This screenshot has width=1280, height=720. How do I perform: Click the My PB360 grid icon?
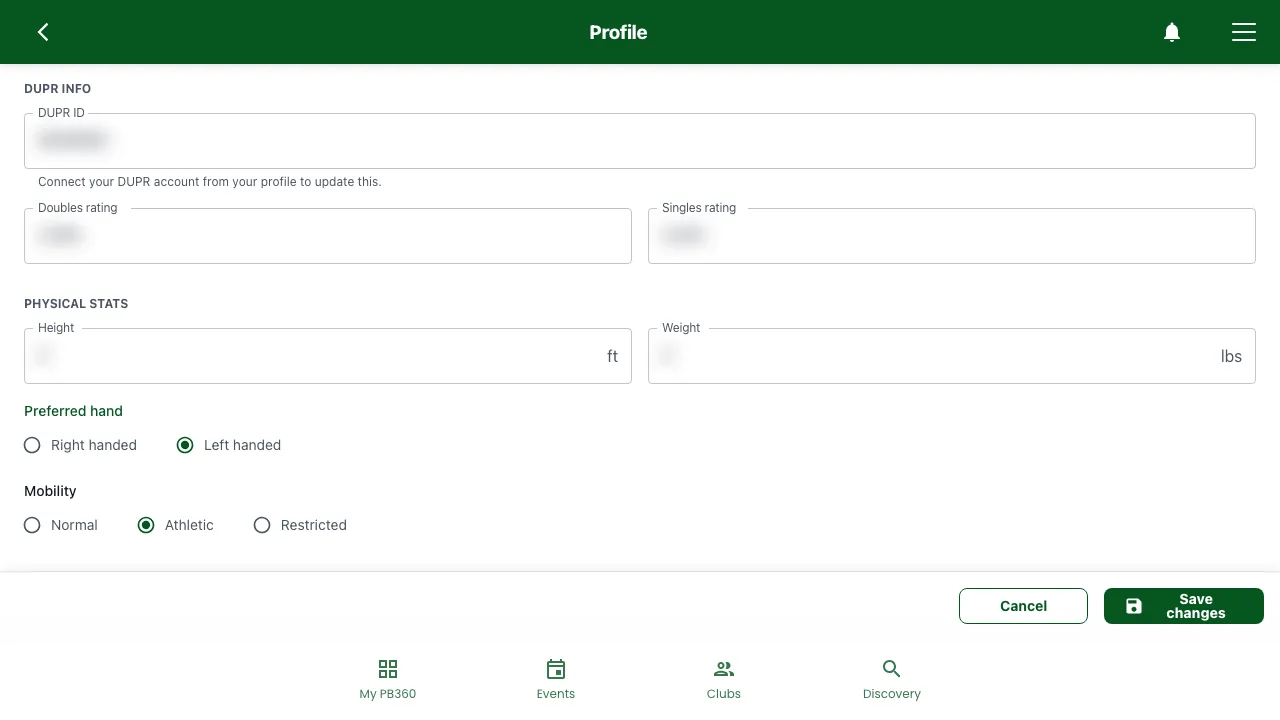(x=388, y=669)
